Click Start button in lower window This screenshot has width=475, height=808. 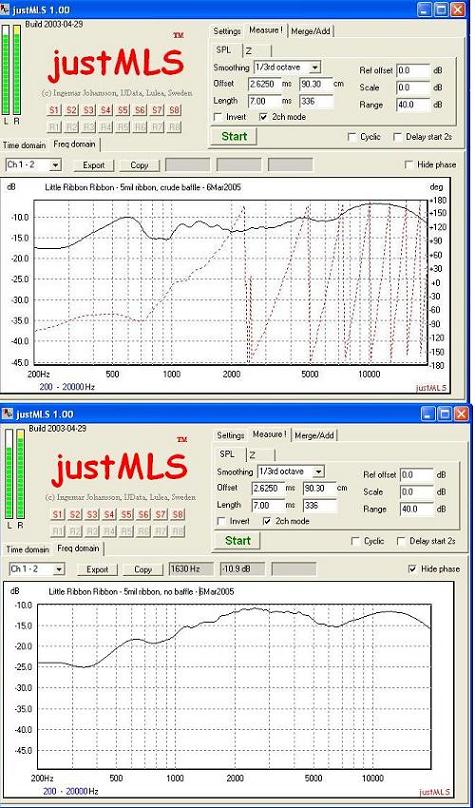(x=238, y=541)
